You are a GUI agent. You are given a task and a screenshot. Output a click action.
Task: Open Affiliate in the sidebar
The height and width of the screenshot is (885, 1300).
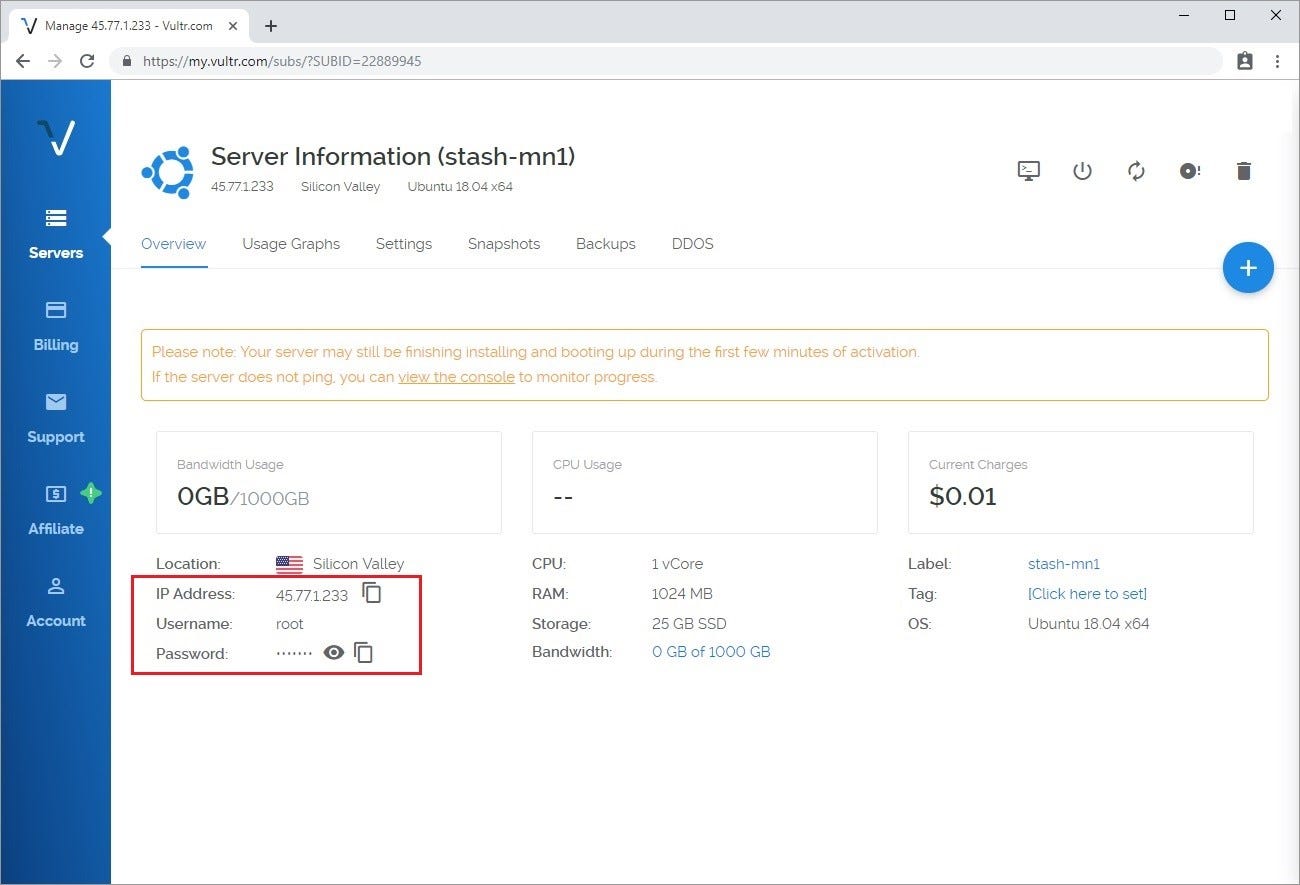point(56,511)
